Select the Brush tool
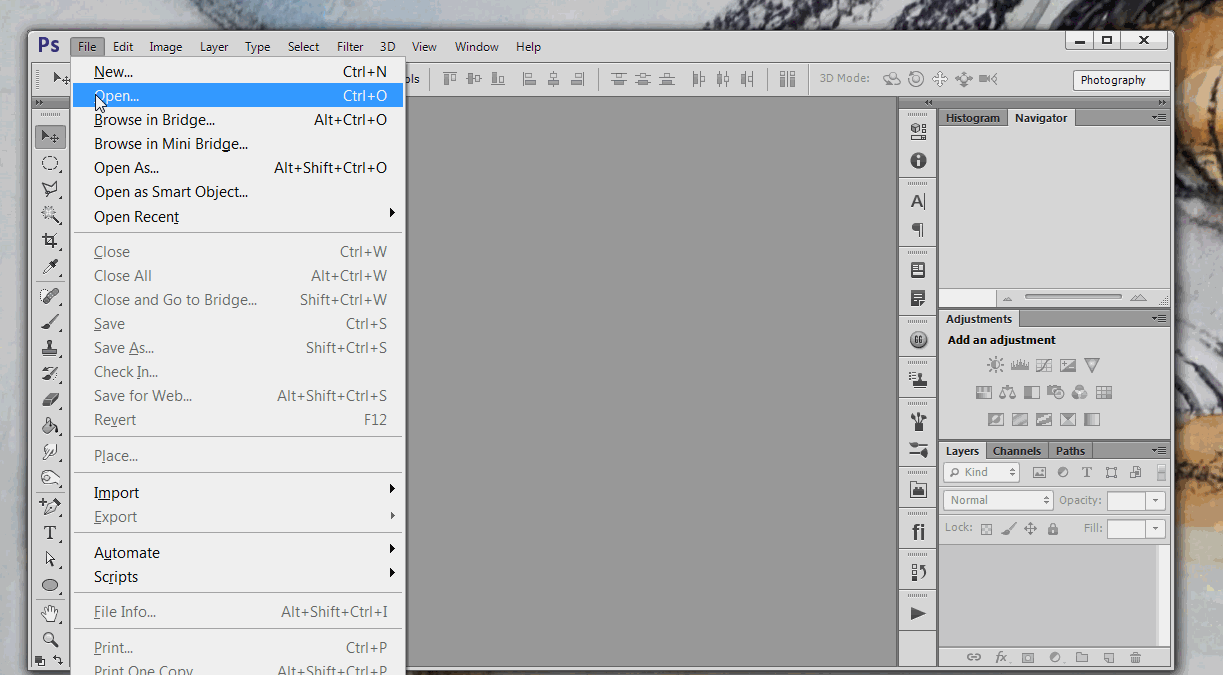The image size is (1223, 675). click(50, 322)
